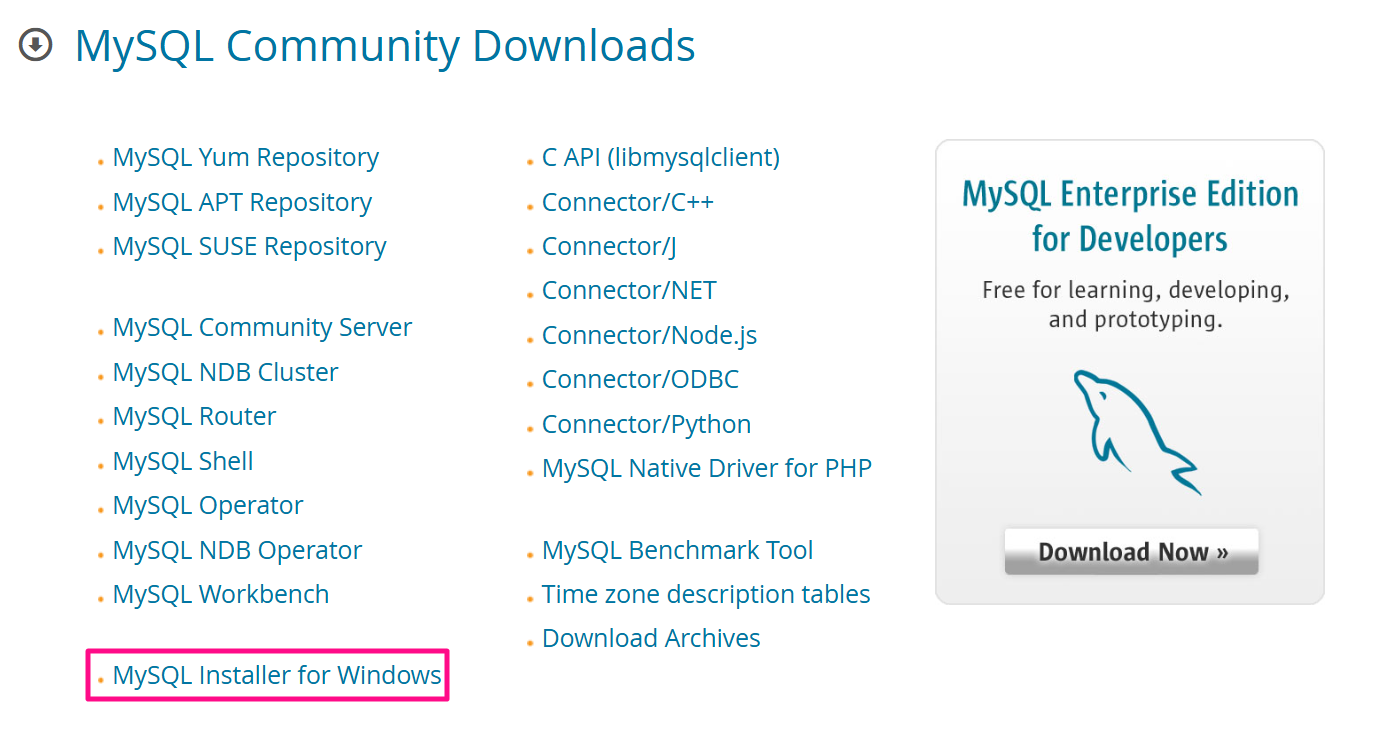Open MySQL Native Driver for PHP link
Screen dimensions: 1376x744
pos(707,468)
